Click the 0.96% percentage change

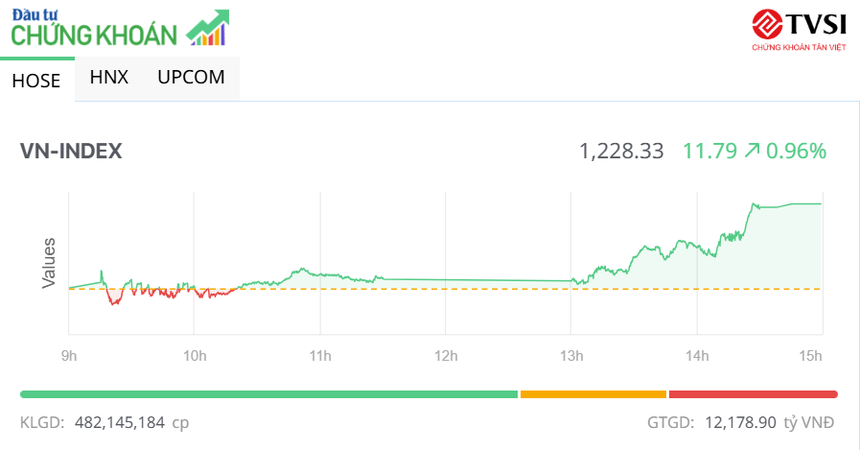796,151
